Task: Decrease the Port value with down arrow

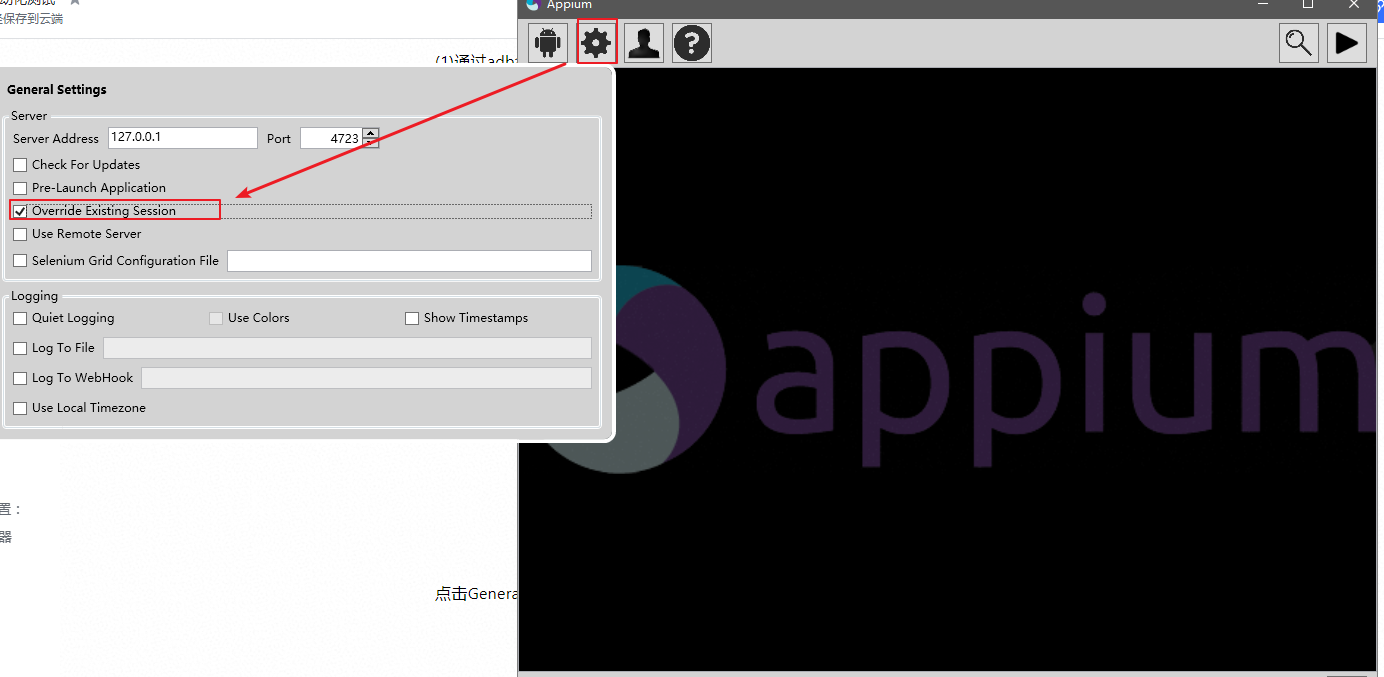Action: 371,143
